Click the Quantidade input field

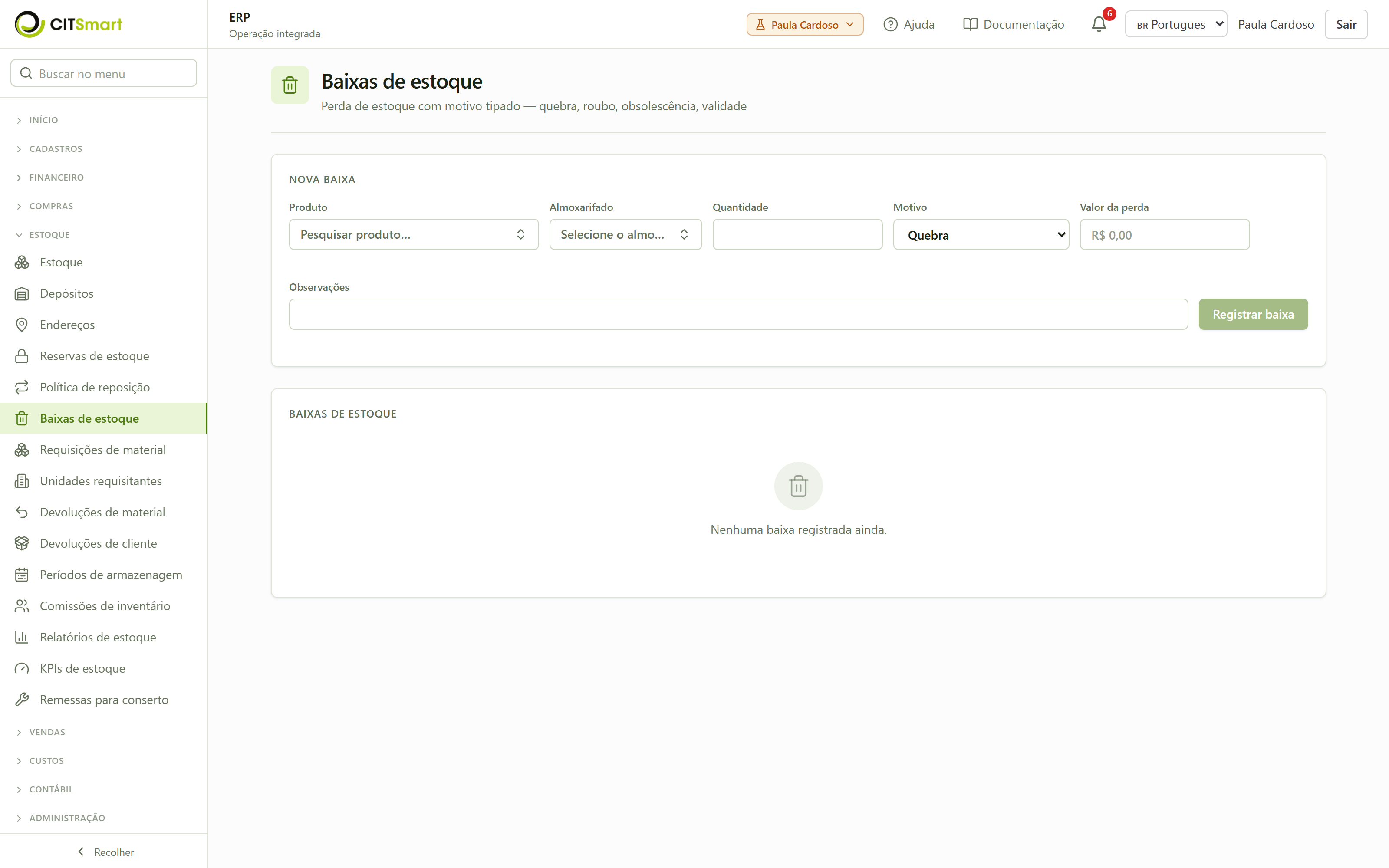pyautogui.click(x=797, y=234)
